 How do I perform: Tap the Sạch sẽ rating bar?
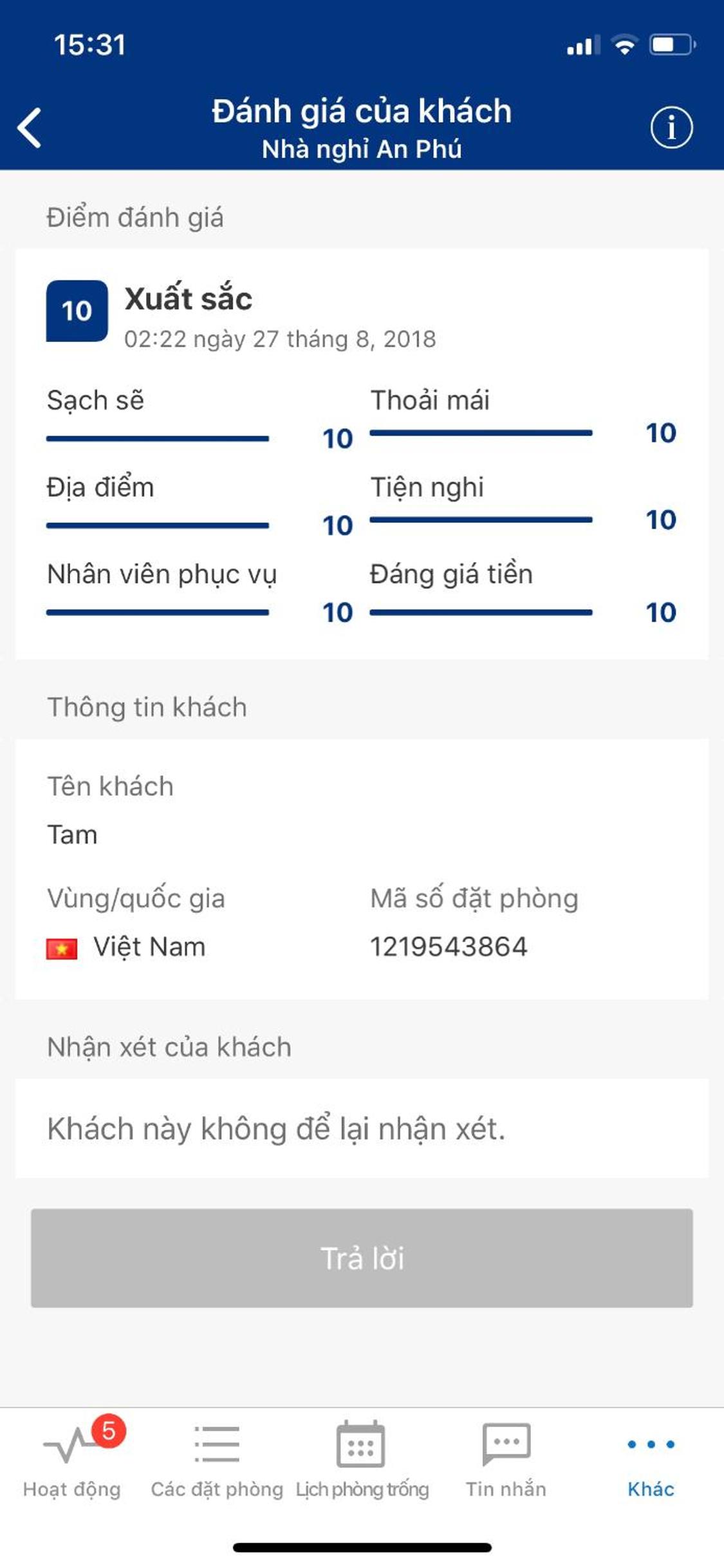coord(158,439)
